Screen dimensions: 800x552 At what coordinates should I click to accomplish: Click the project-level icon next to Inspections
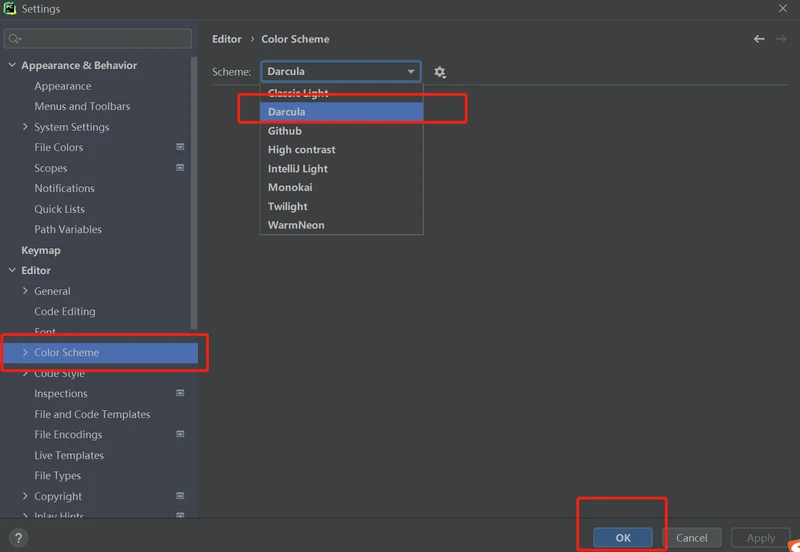coord(180,393)
